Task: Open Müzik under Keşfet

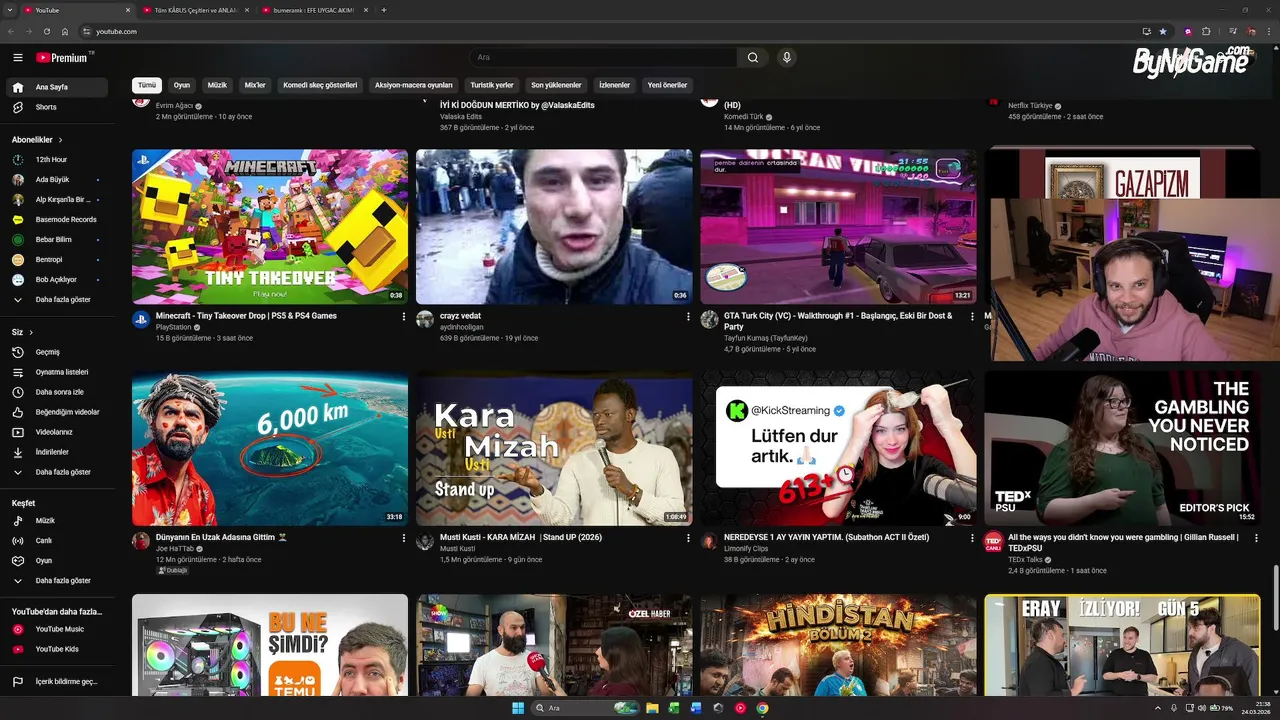Action: 55,521
